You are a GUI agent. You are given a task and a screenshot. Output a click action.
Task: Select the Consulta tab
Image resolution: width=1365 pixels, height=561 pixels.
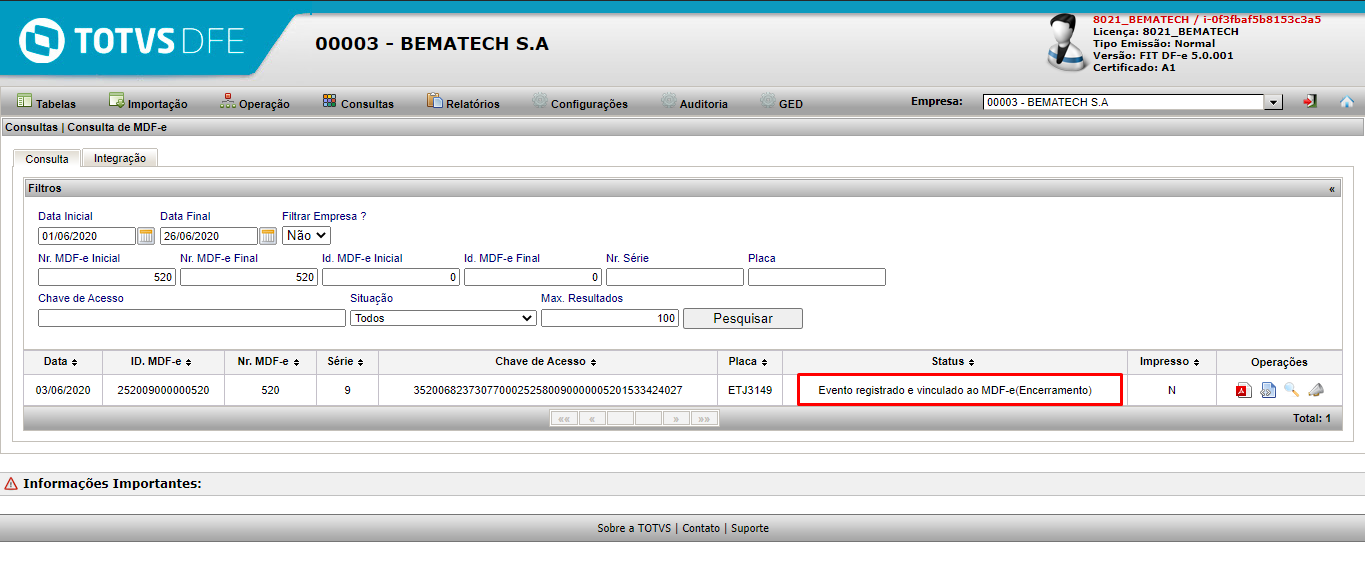point(47,159)
